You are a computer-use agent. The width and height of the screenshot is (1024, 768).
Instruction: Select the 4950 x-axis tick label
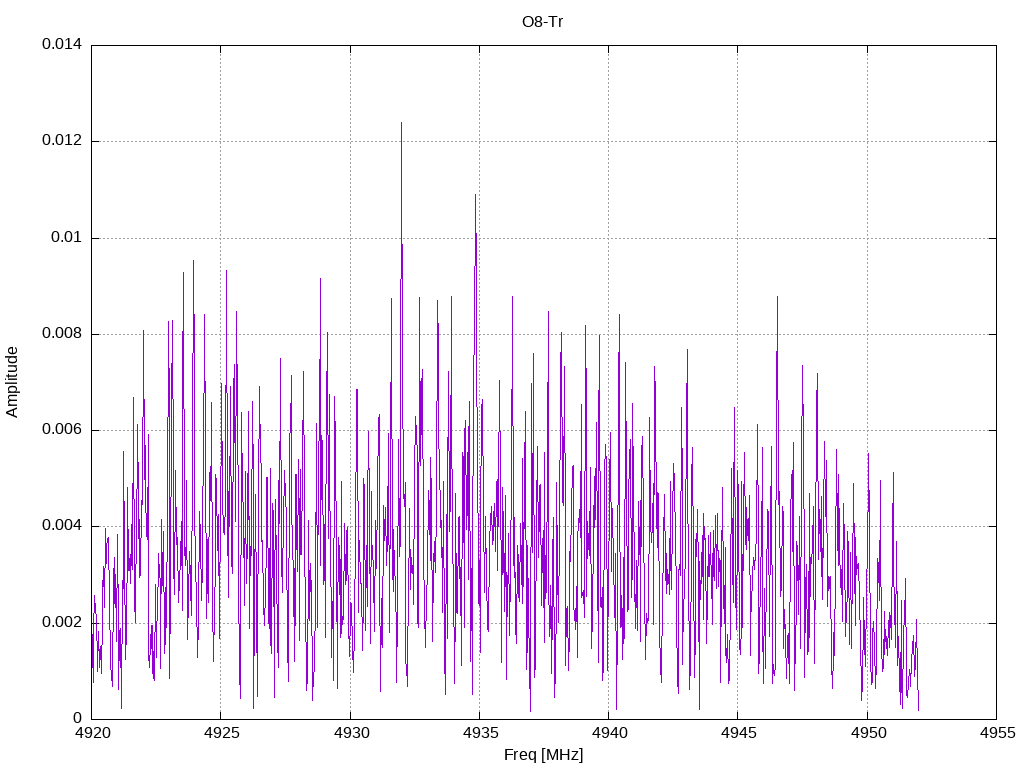coord(868,733)
